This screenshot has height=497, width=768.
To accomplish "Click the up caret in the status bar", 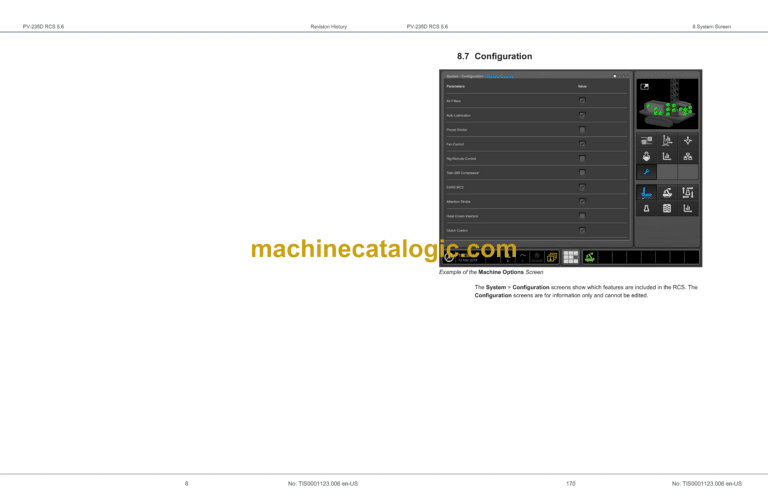I will point(523,257).
